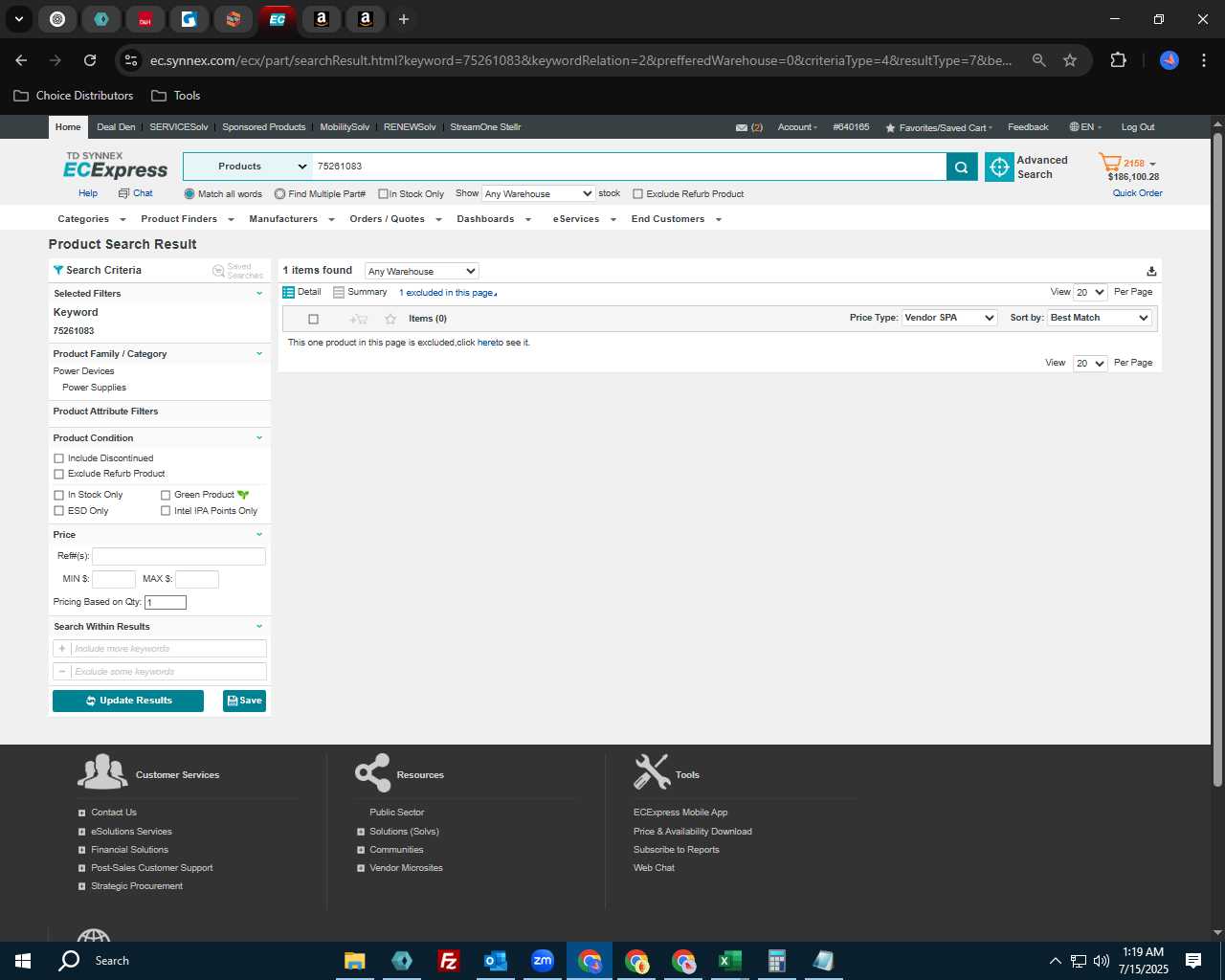Viewport: 1225px width, 980px height.
Task: Check select-all box in items header
Action: (313, 319)
